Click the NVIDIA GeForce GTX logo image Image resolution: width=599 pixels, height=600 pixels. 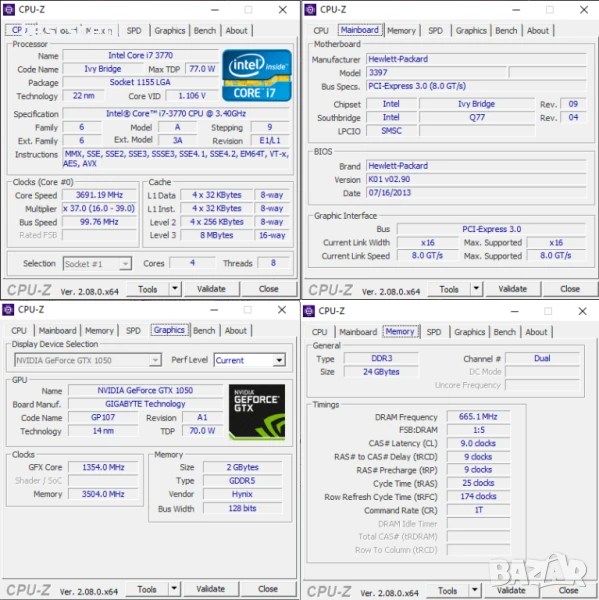pyautogui.click(x=257, y=412)
